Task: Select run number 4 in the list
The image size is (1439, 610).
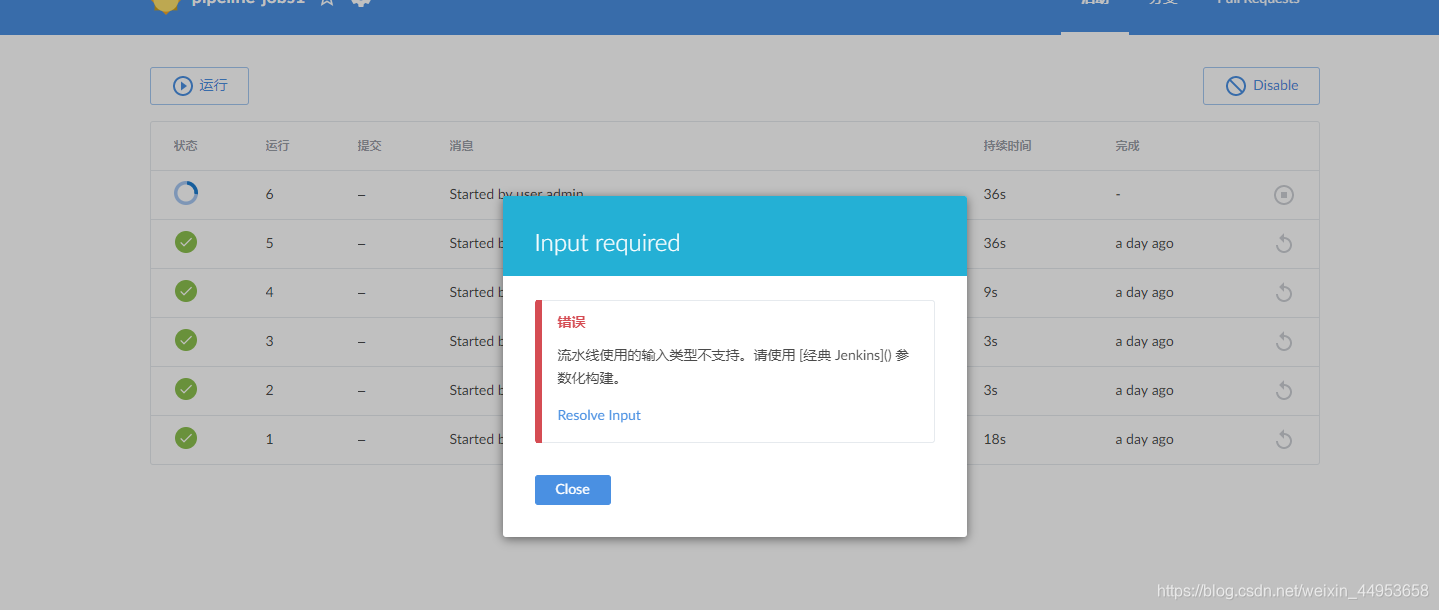Action: (x=270, y=293)
